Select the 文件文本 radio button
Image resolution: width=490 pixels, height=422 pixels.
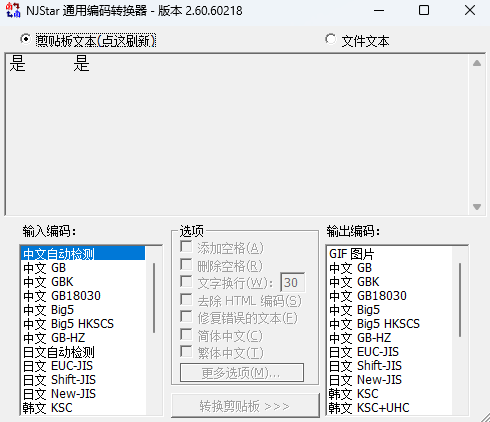click(x=331, y=40)
